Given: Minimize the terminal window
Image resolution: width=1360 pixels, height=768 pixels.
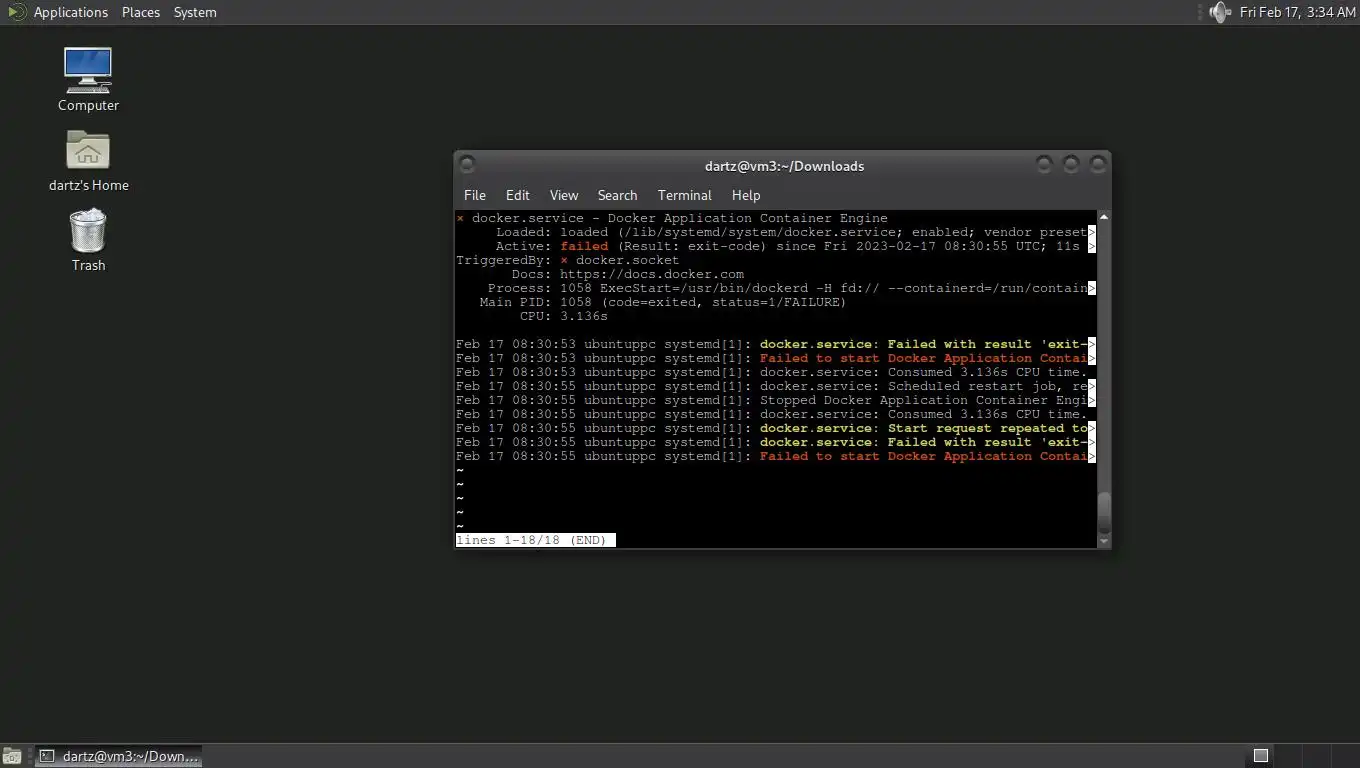Looking at the screenshot, I should pyautogui.click(x=1044, y=164).
